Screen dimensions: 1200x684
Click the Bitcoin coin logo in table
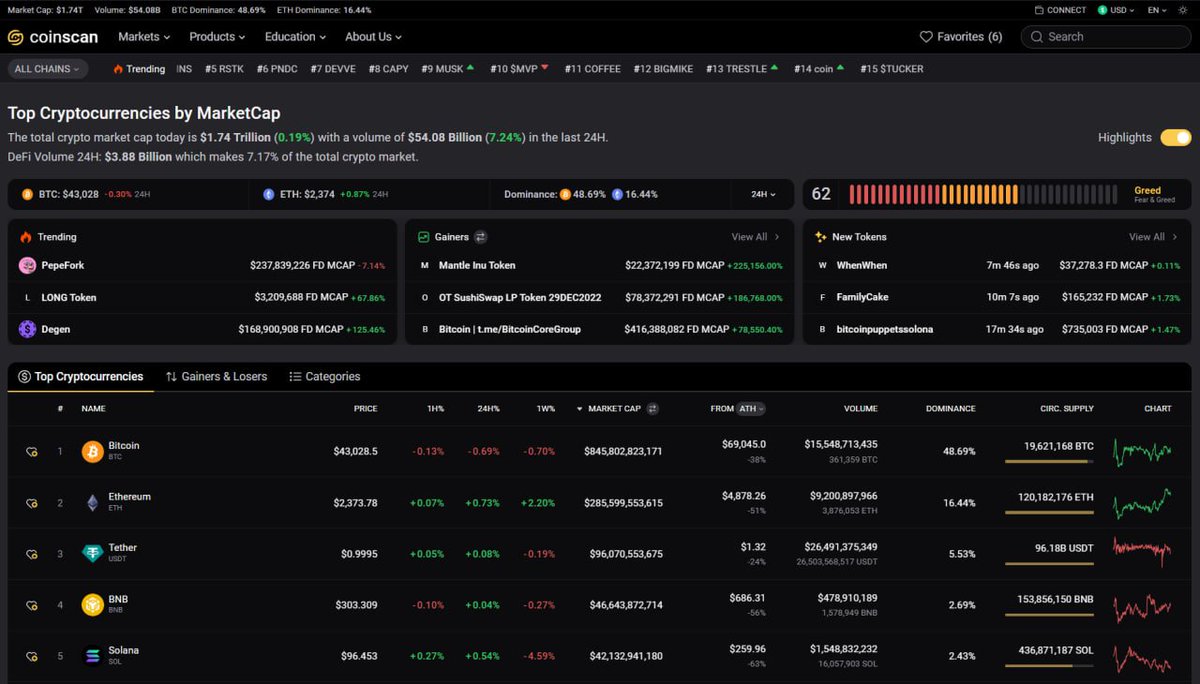point(92,451)
